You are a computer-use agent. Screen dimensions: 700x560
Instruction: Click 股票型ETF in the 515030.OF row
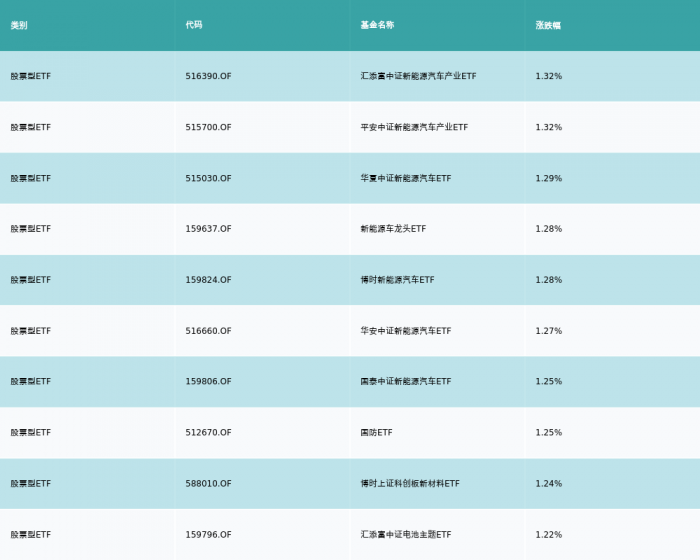click(31, 178)
